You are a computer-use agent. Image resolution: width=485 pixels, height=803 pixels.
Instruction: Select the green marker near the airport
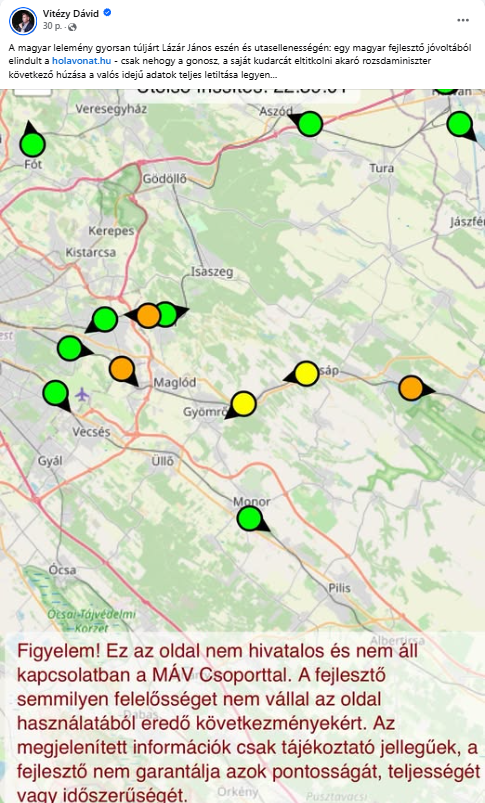[55, 393]
